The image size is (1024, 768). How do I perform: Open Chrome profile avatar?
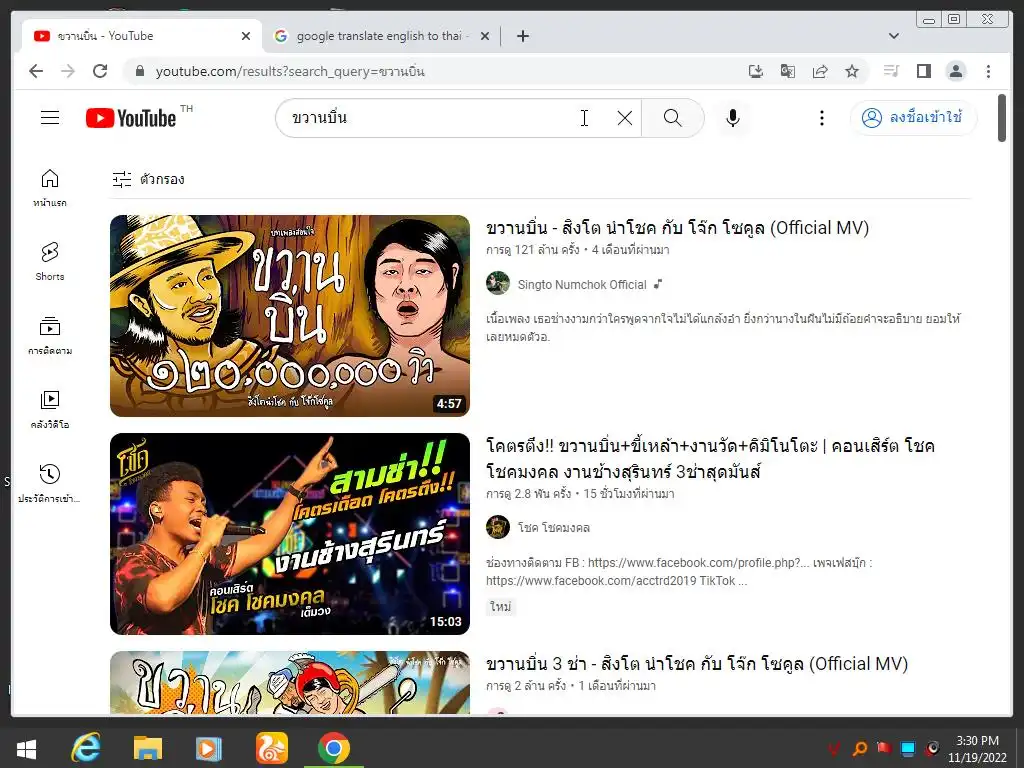955,71
